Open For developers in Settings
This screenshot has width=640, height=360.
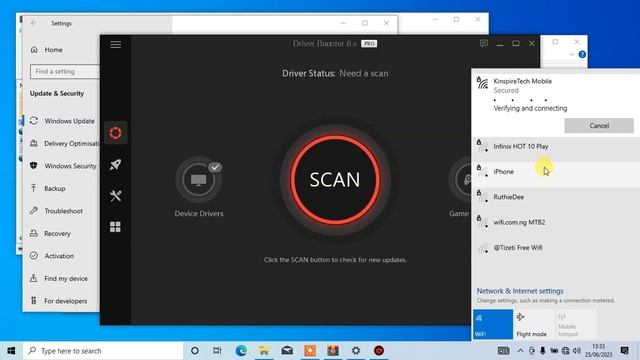58,301
